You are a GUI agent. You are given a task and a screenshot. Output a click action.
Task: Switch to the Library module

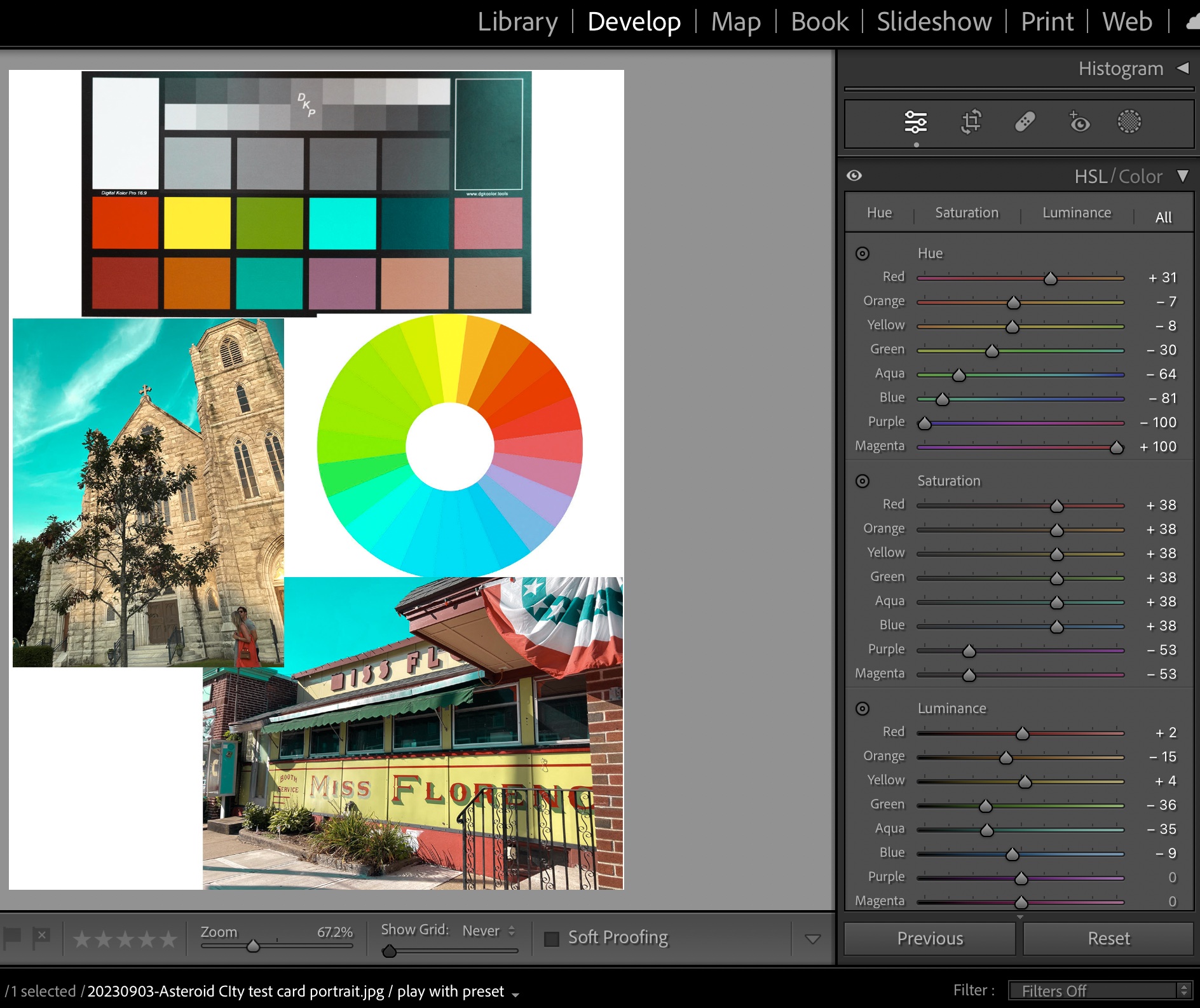(x=517, y=22)
